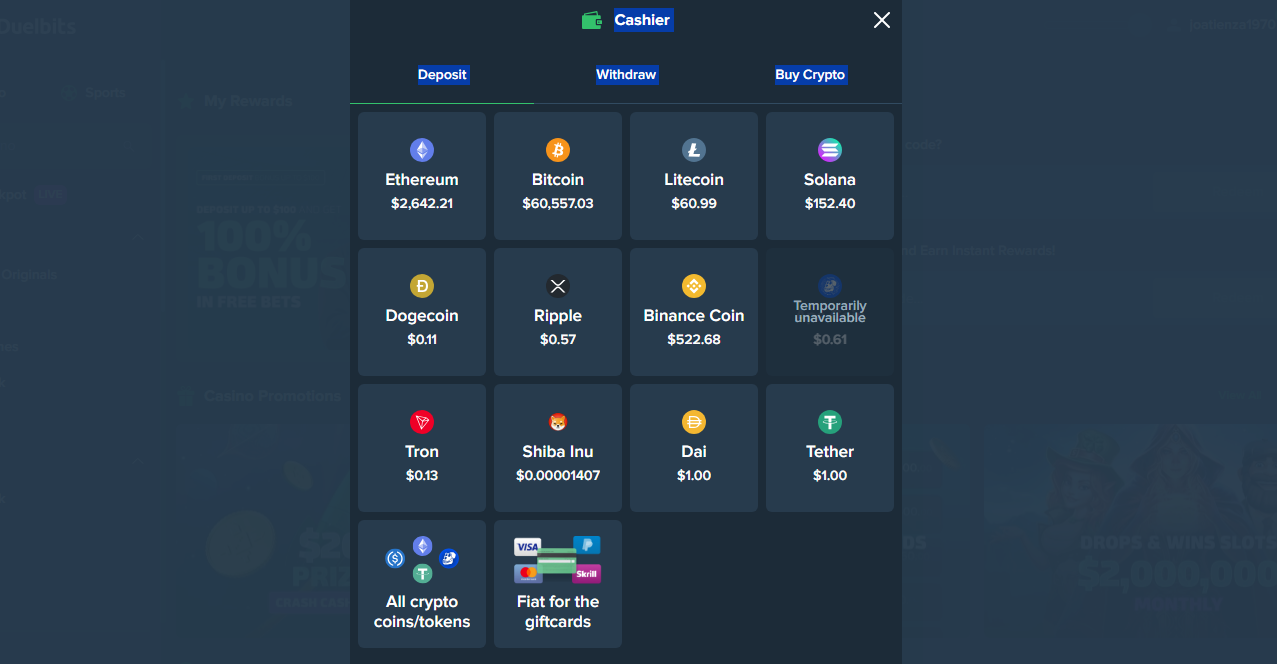
Task: Click the Tether icon
Action: pyautogui.click(x=830, y=422)
